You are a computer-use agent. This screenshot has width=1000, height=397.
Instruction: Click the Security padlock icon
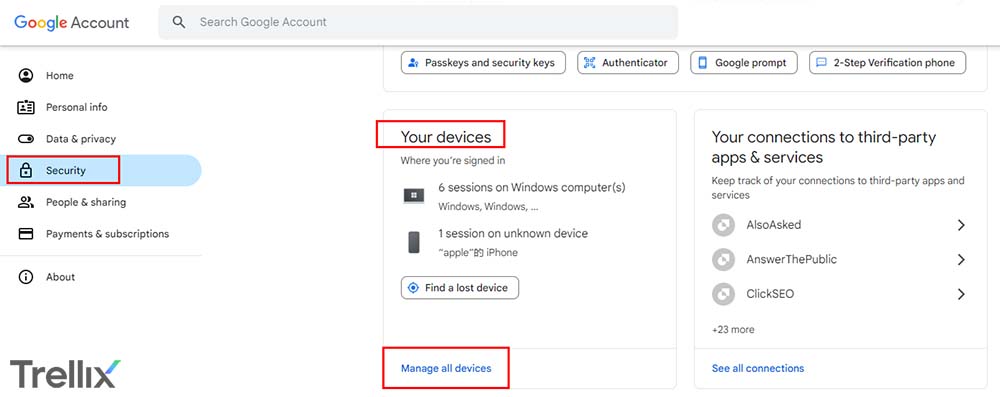point(26,170)
